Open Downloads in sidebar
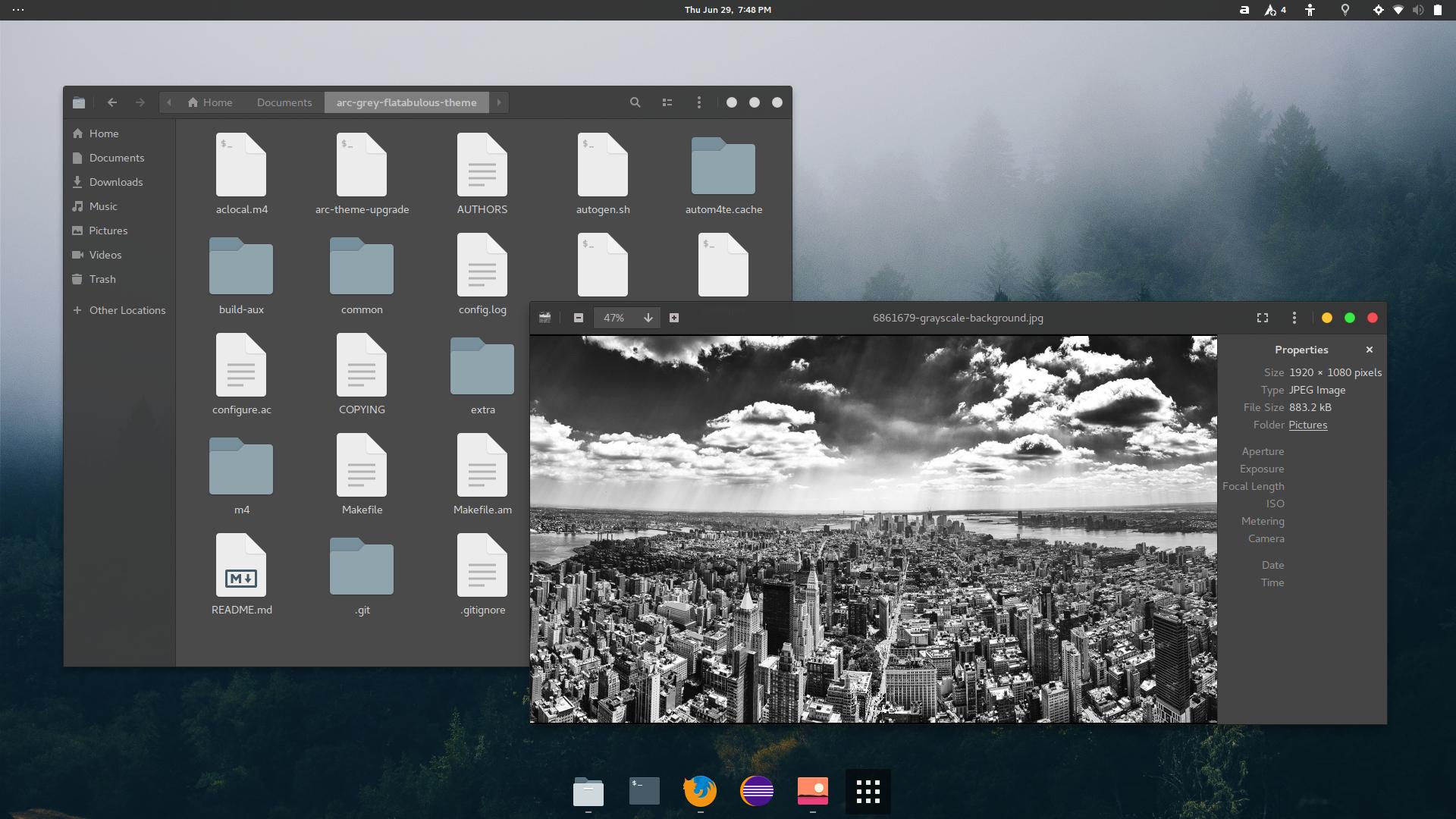This screenshot has height=819, width=1456. (115, 182)
